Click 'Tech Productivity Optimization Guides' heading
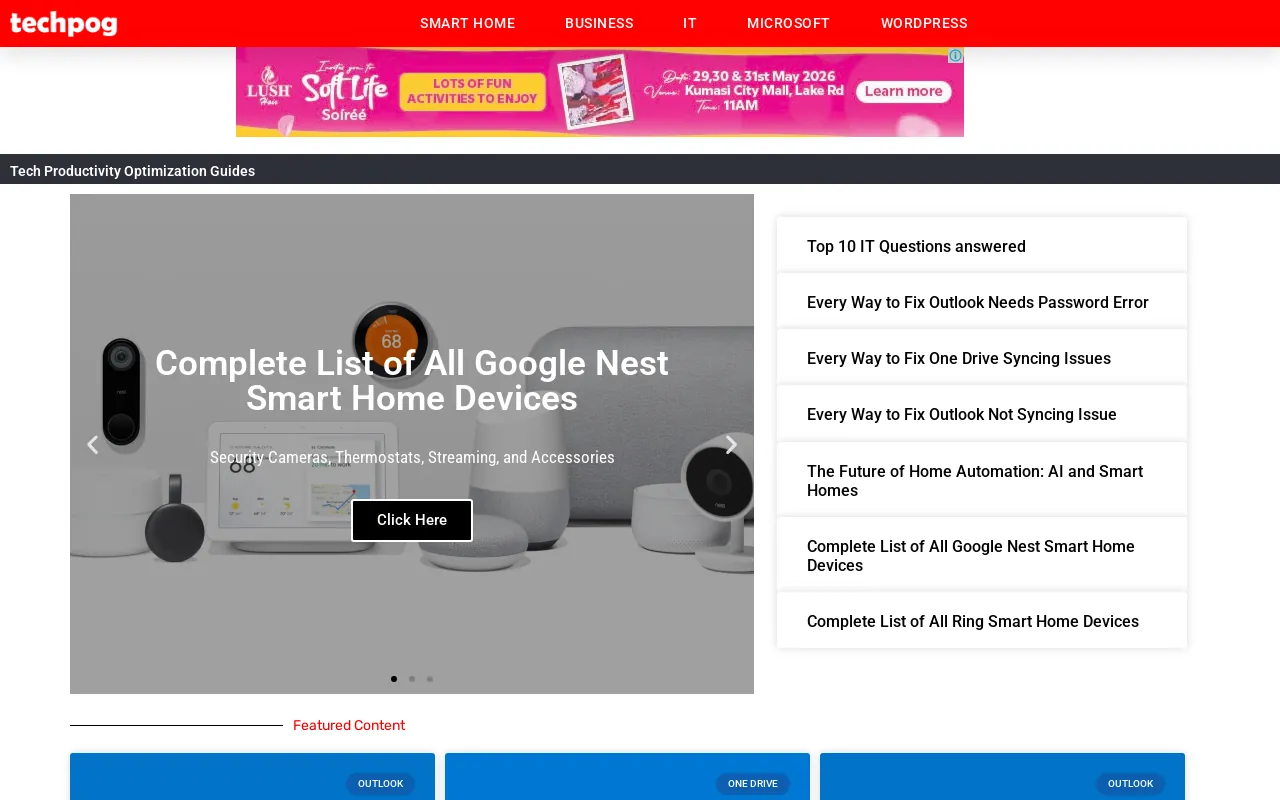Screen dimensions: 1280x800 [132, 171]
